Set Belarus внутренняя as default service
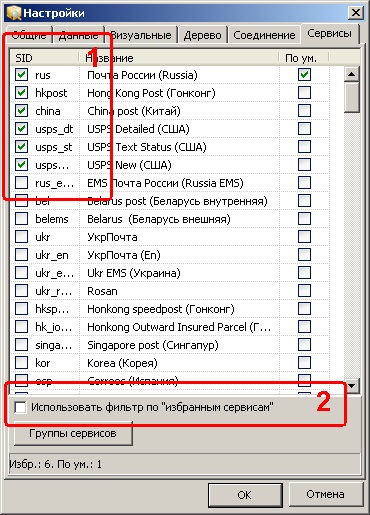This screenshot has height=515, width=370. (x=304, y=200)
